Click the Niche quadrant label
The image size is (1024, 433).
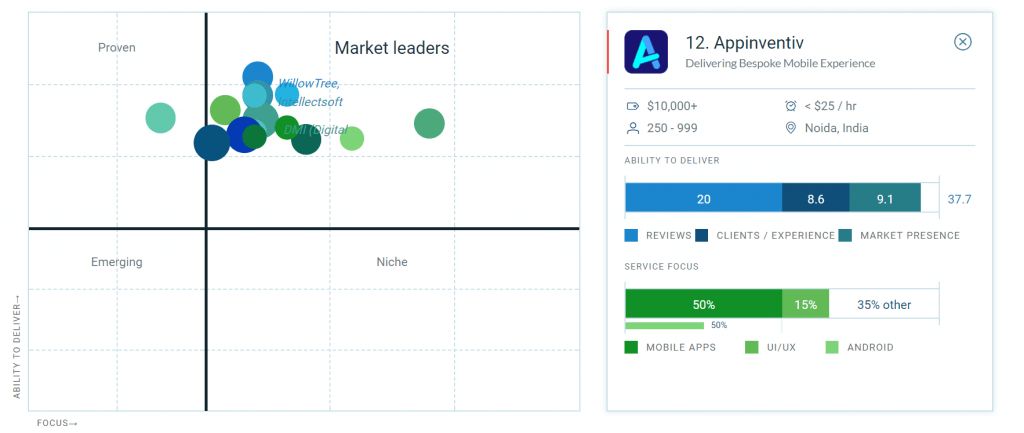pos(392,262)
